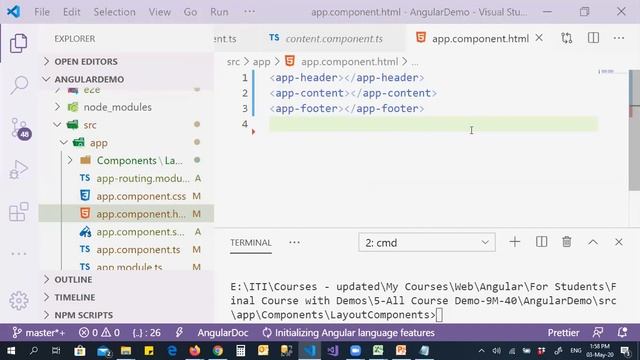Screen dimensions: 640x360
Task: Click the Open Changes compare icon
Action: point(567,38)
